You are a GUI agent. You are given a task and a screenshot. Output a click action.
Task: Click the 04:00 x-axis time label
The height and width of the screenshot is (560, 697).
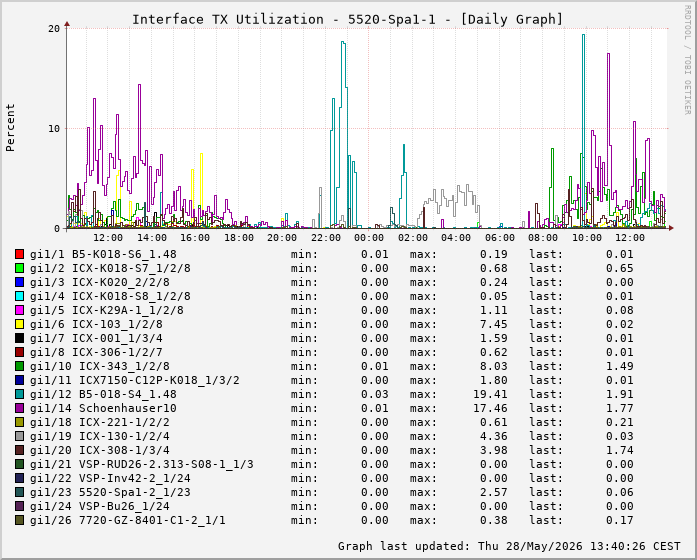(x=456, y=238)
